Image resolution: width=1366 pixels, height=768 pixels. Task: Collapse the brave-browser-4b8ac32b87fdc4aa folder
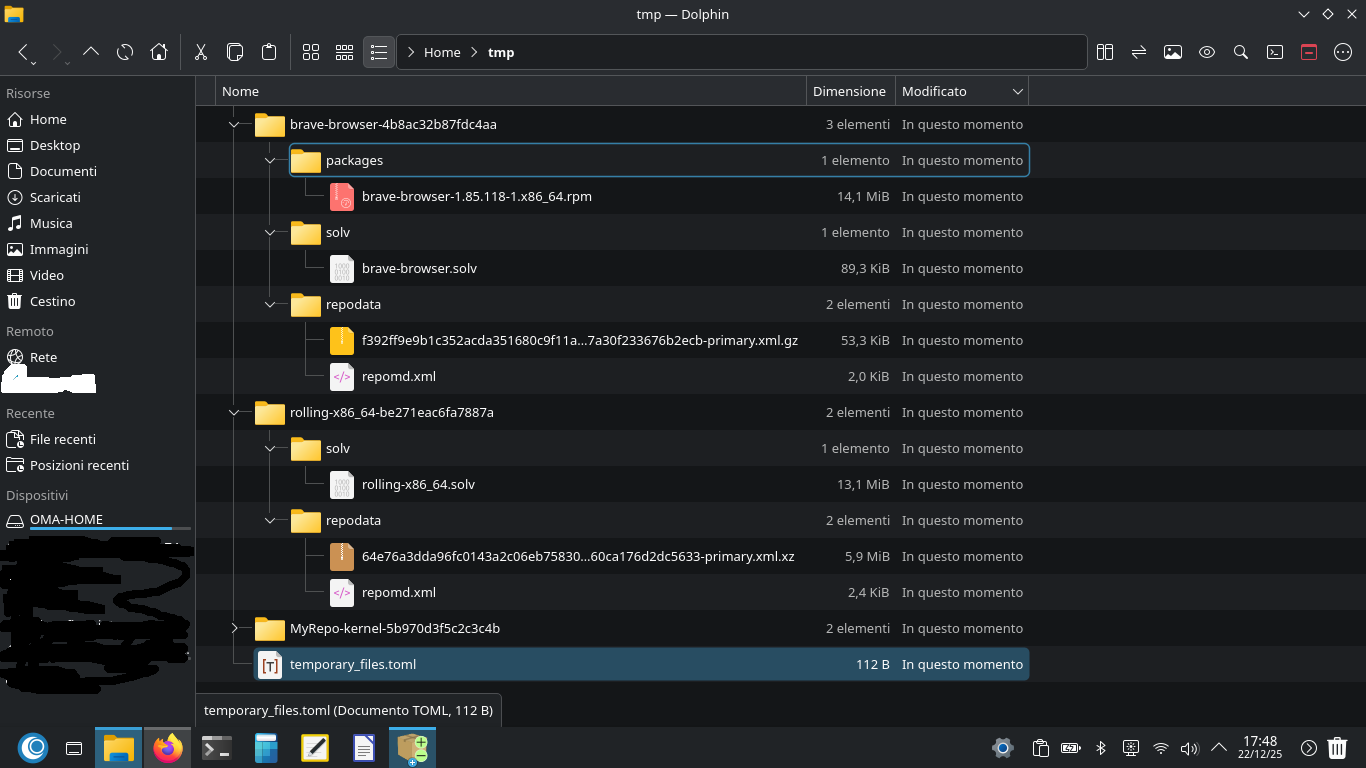[234, 125]
